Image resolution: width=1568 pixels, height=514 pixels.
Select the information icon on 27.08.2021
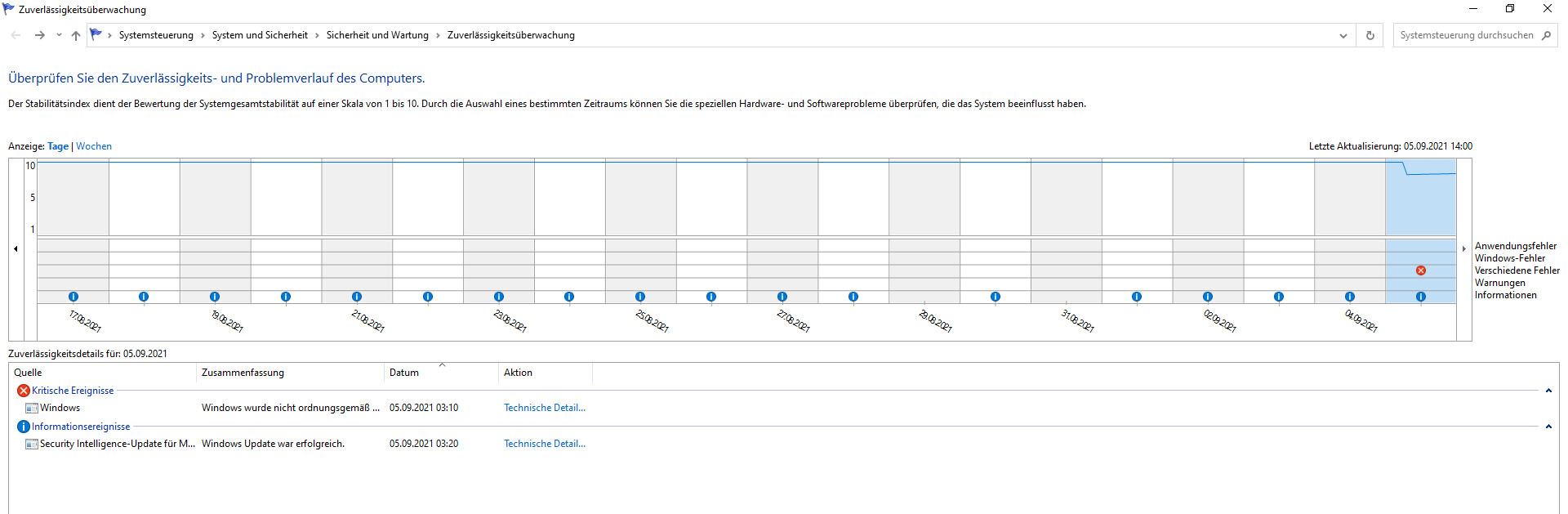click(x=782, y=297)
